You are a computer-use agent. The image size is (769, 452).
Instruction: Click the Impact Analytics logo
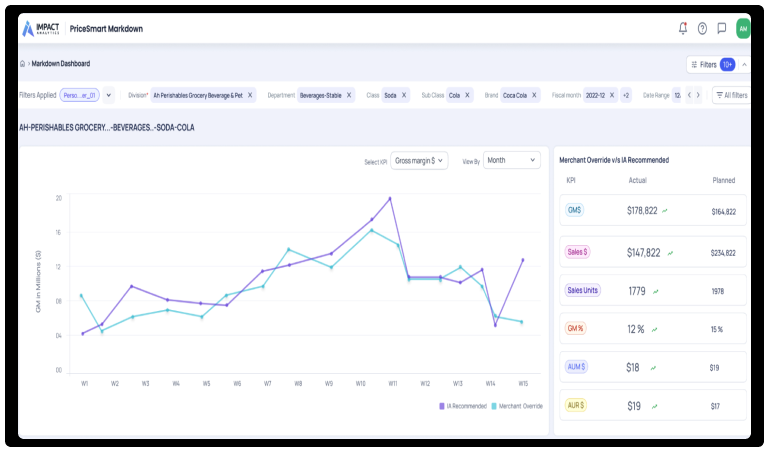click(x=41, y=28)
